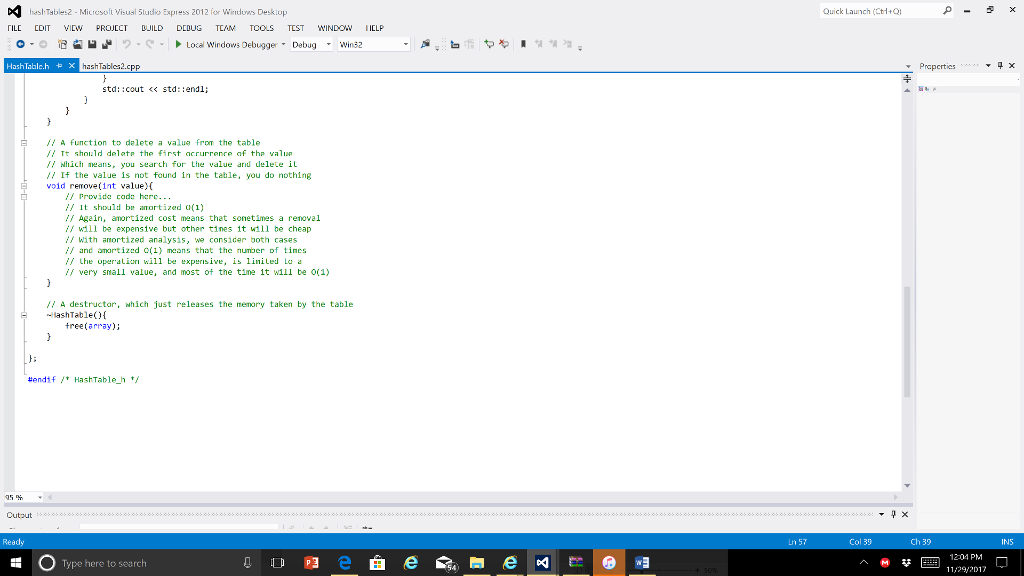Close the HashTable.h tab
Image resolution: width=1024 pixels, height=576 pixels.
point(72,66)
